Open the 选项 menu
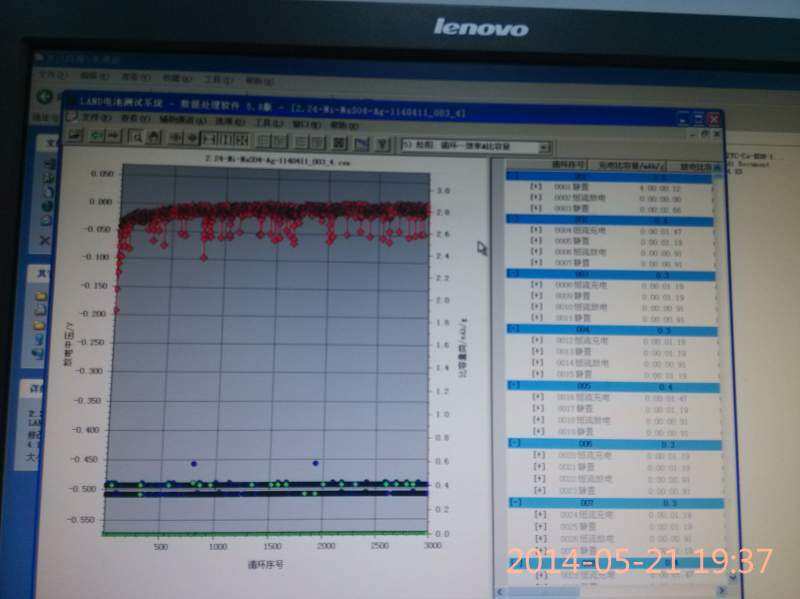The height and width of the screenshot is (599, 800). click(230, 121)
